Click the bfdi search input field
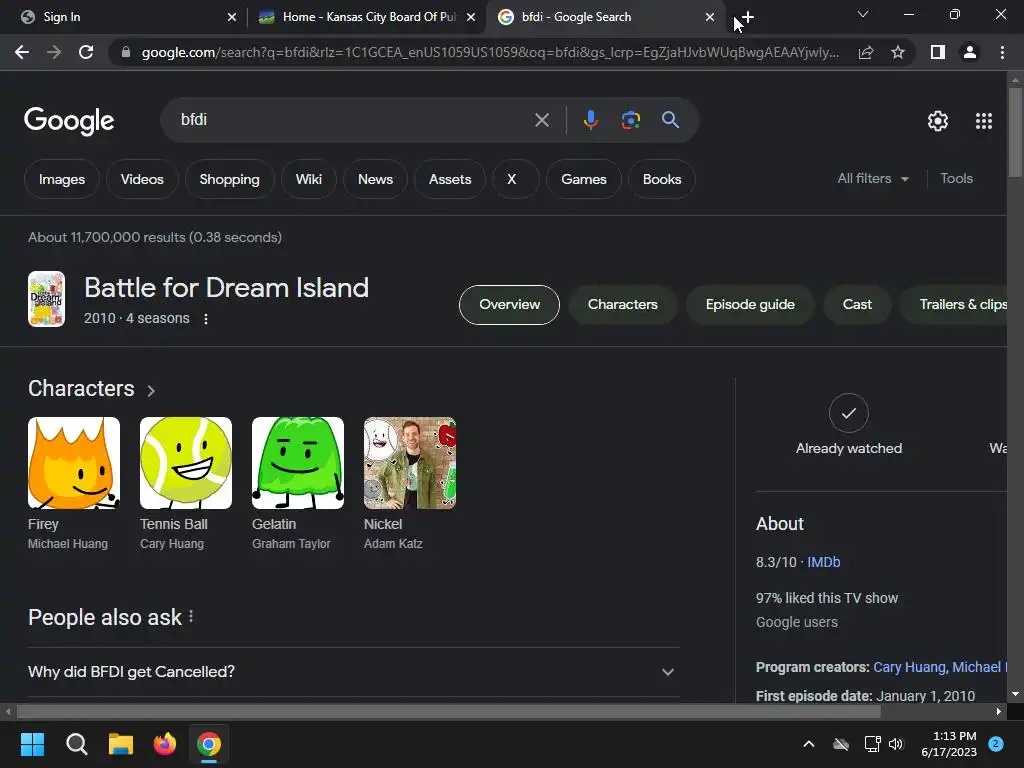This screenshot has height=768, width=1024. tap(353, 120)
